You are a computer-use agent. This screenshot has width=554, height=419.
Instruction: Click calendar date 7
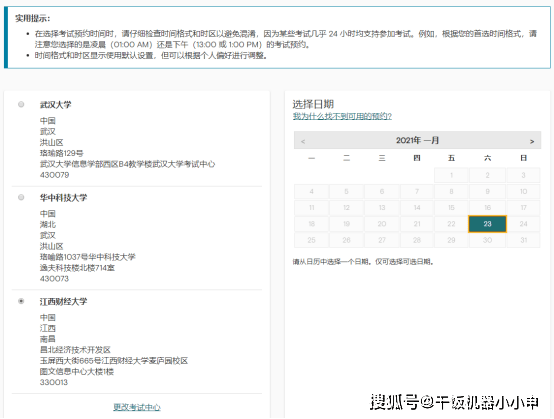point(417,191)
